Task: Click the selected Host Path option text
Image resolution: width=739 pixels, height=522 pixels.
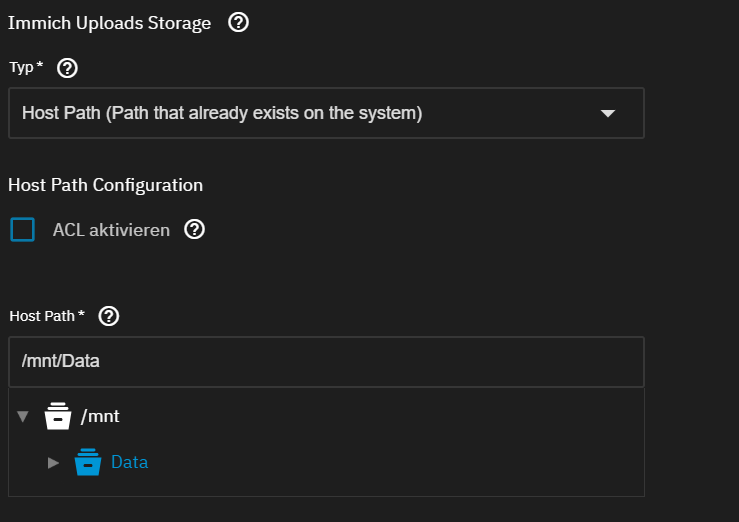Action: click(222, 113)
